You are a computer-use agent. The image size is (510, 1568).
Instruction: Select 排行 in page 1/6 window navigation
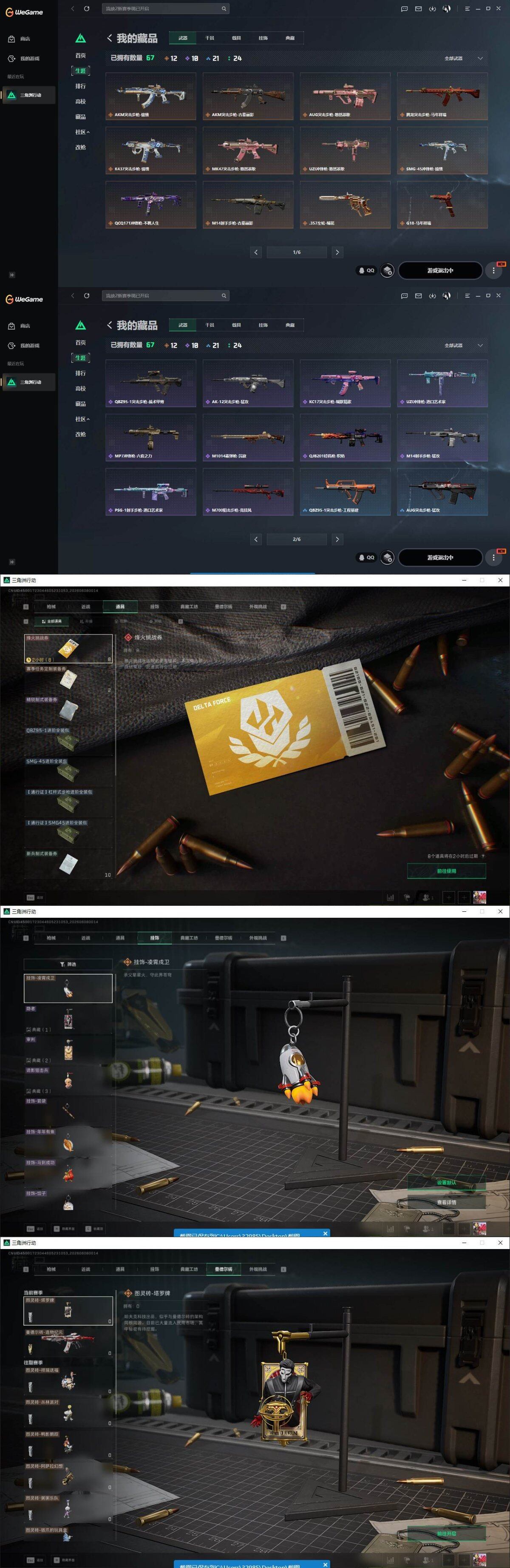click(80, 86)
